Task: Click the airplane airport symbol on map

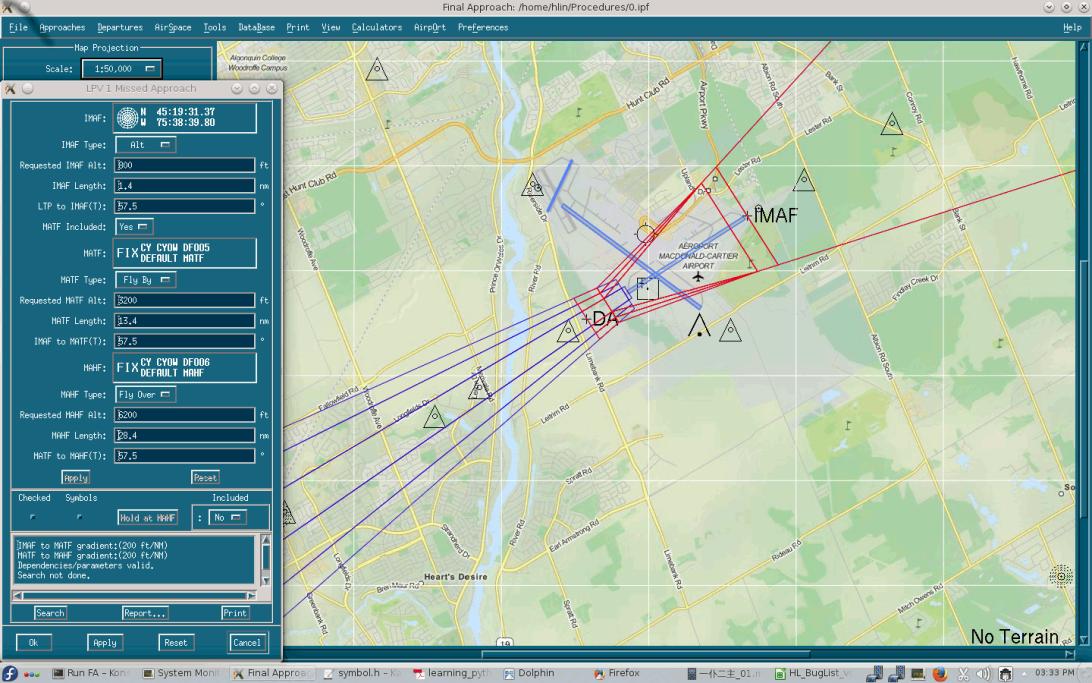Action: 698,276
